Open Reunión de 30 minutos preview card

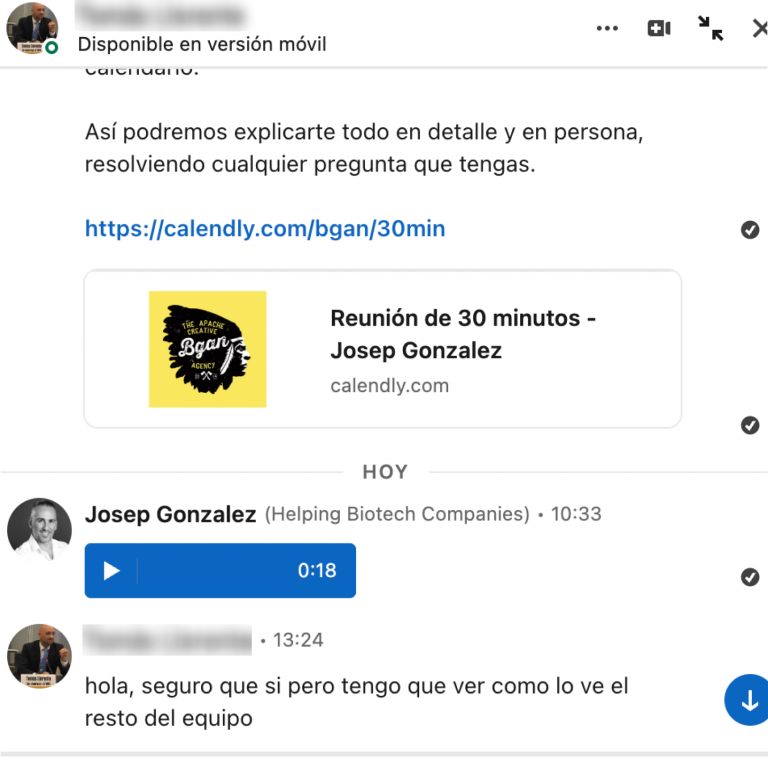[x=383, y=349]
